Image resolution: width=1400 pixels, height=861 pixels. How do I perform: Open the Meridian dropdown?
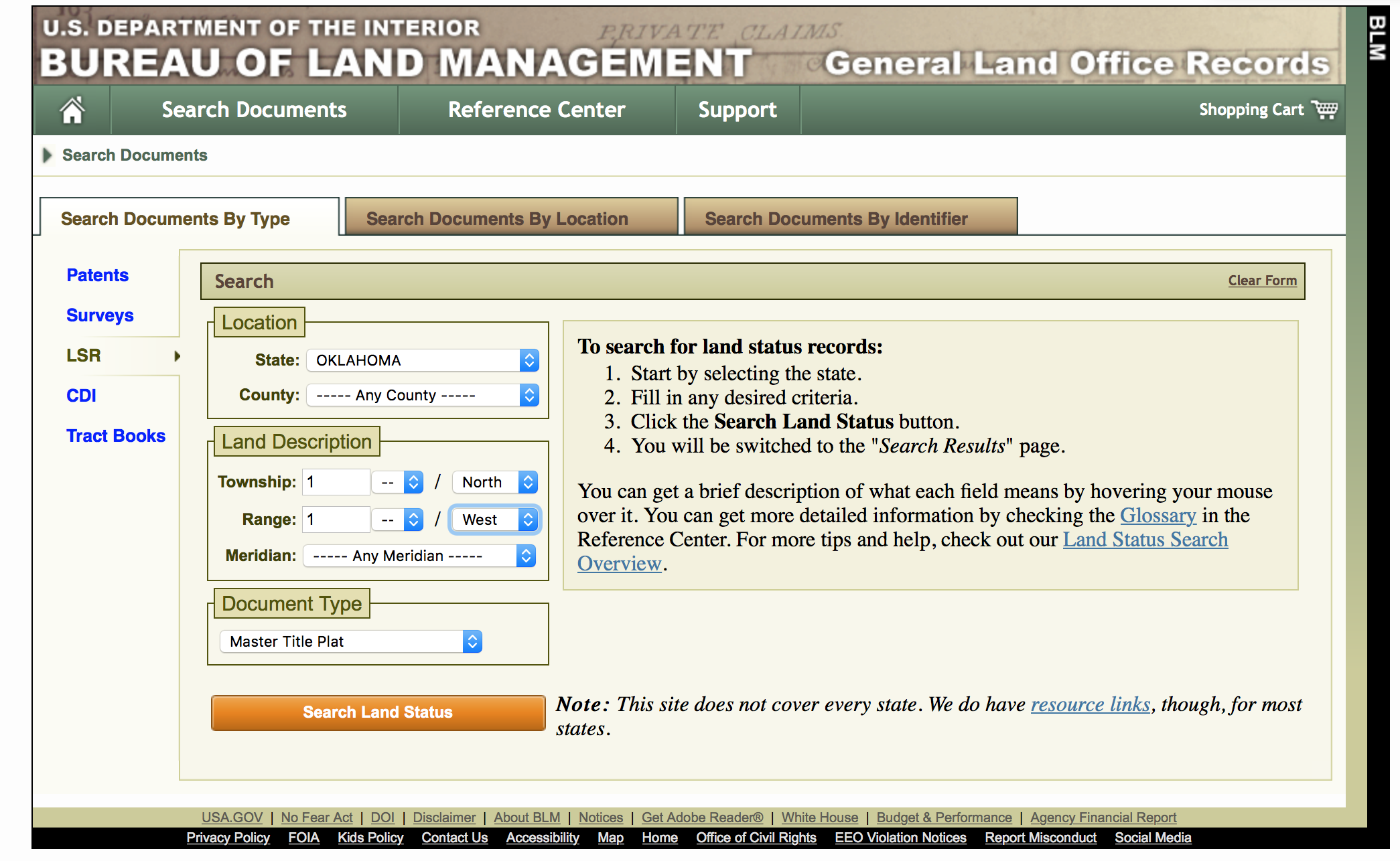coord(419,556)
